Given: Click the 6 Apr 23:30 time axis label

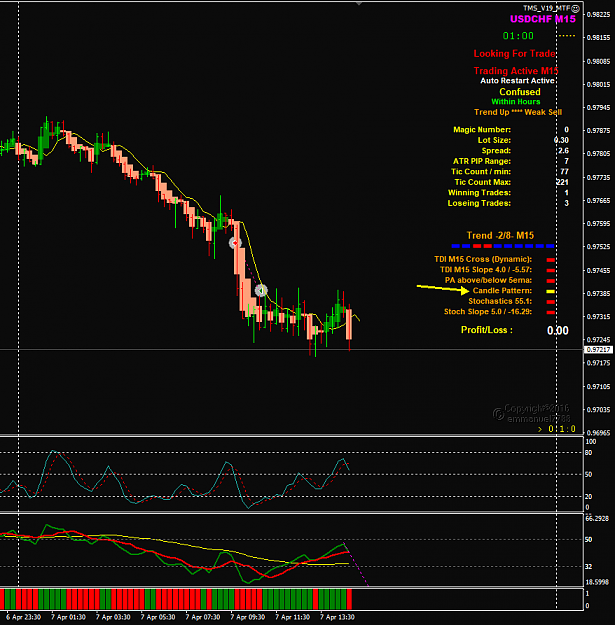Looking at the screenshot, I should tap(23, 617).
